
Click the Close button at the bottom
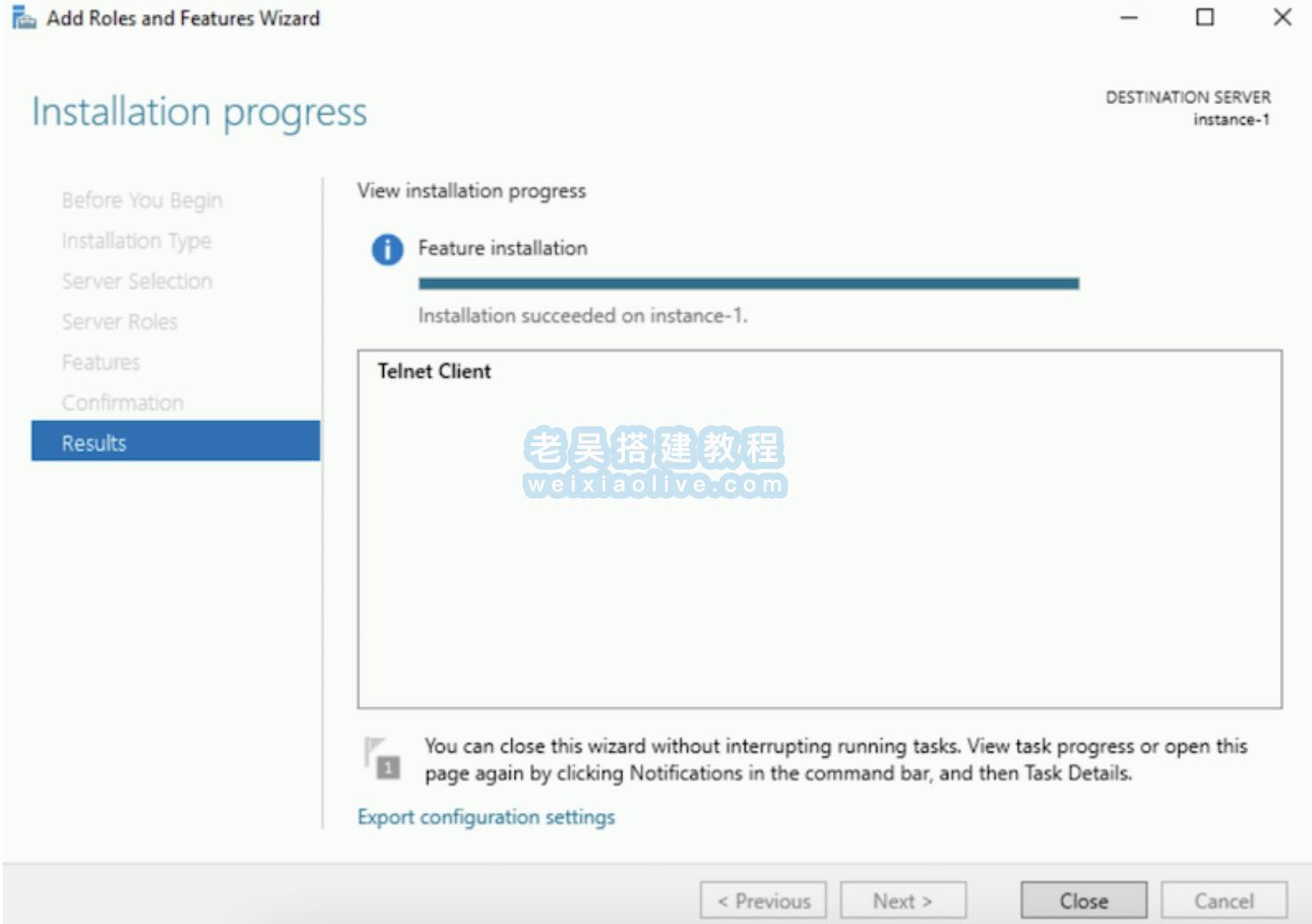pyautogui.click(x=1083, y=901)
